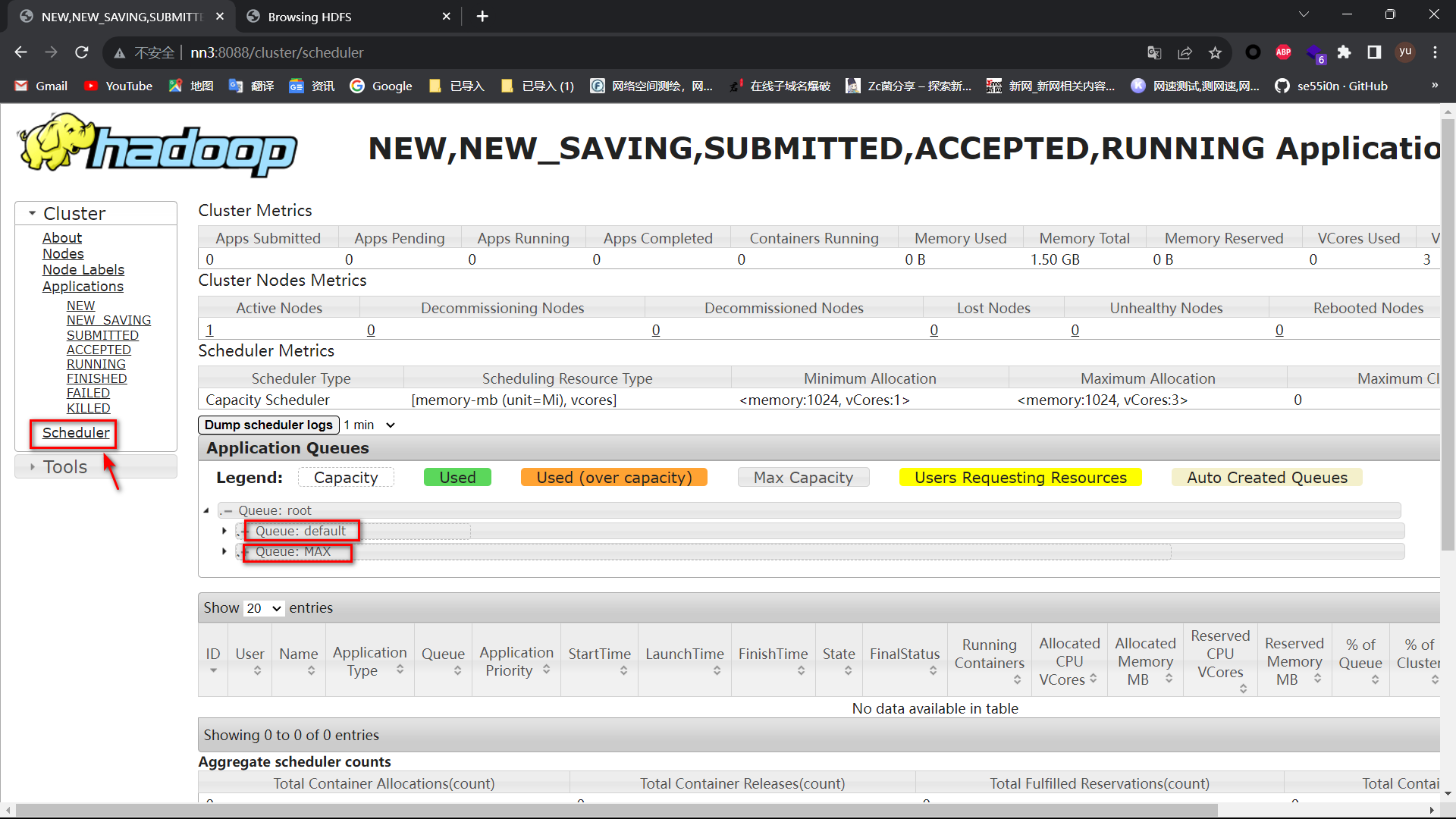1456x819 pixels.
Task: Open the 1 min log duration dropdown
Action: 370,425
